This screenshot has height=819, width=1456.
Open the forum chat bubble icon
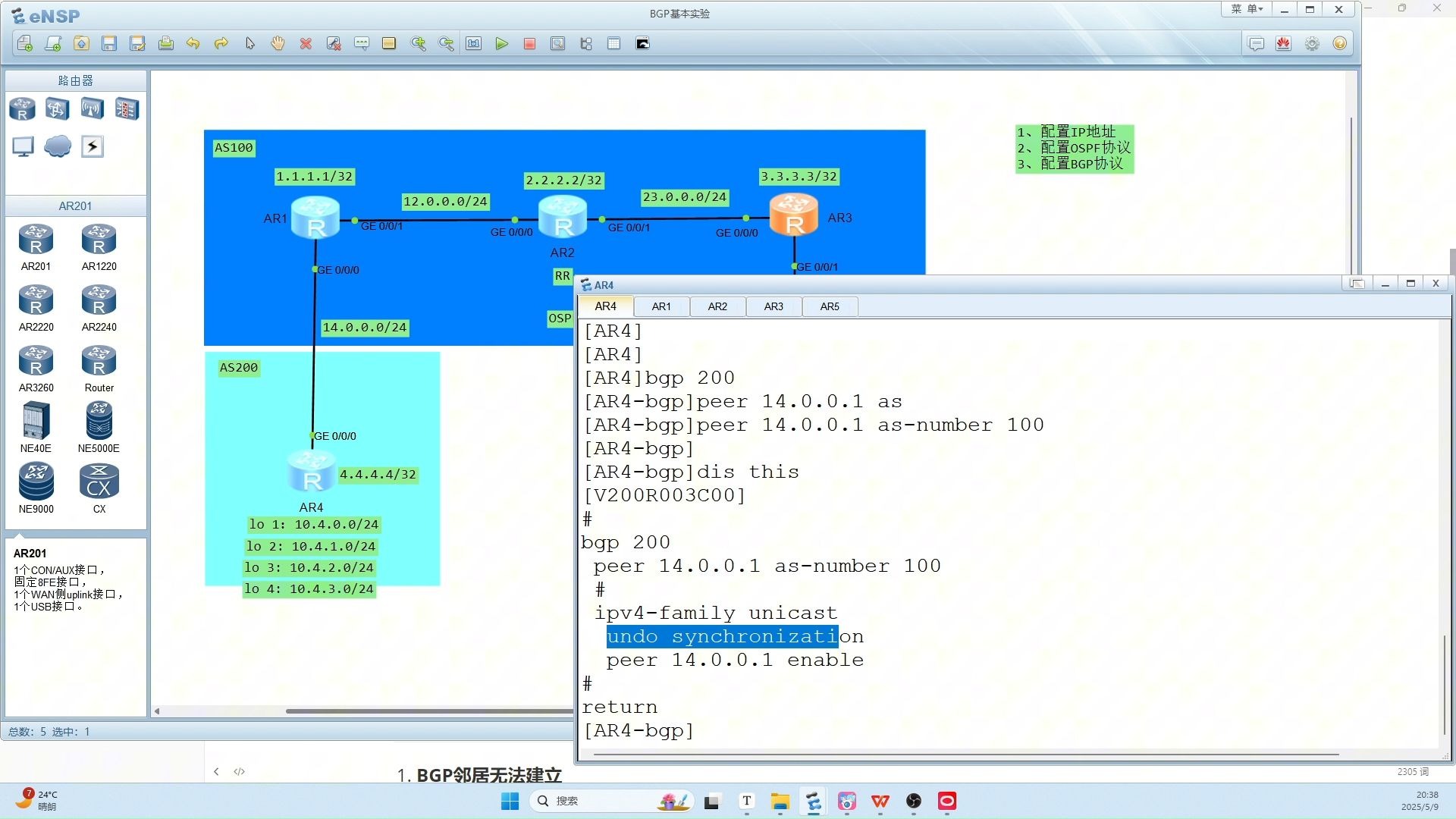[x=1256, y=44]
